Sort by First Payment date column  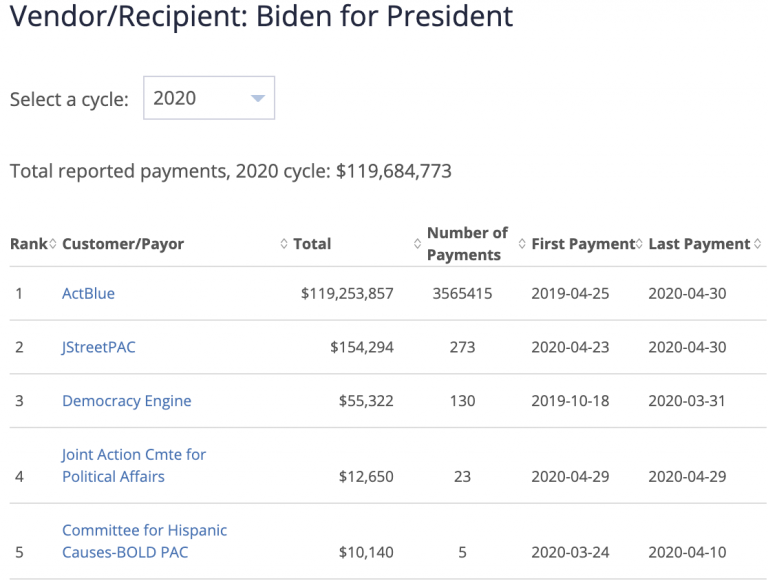coord(582,244)
